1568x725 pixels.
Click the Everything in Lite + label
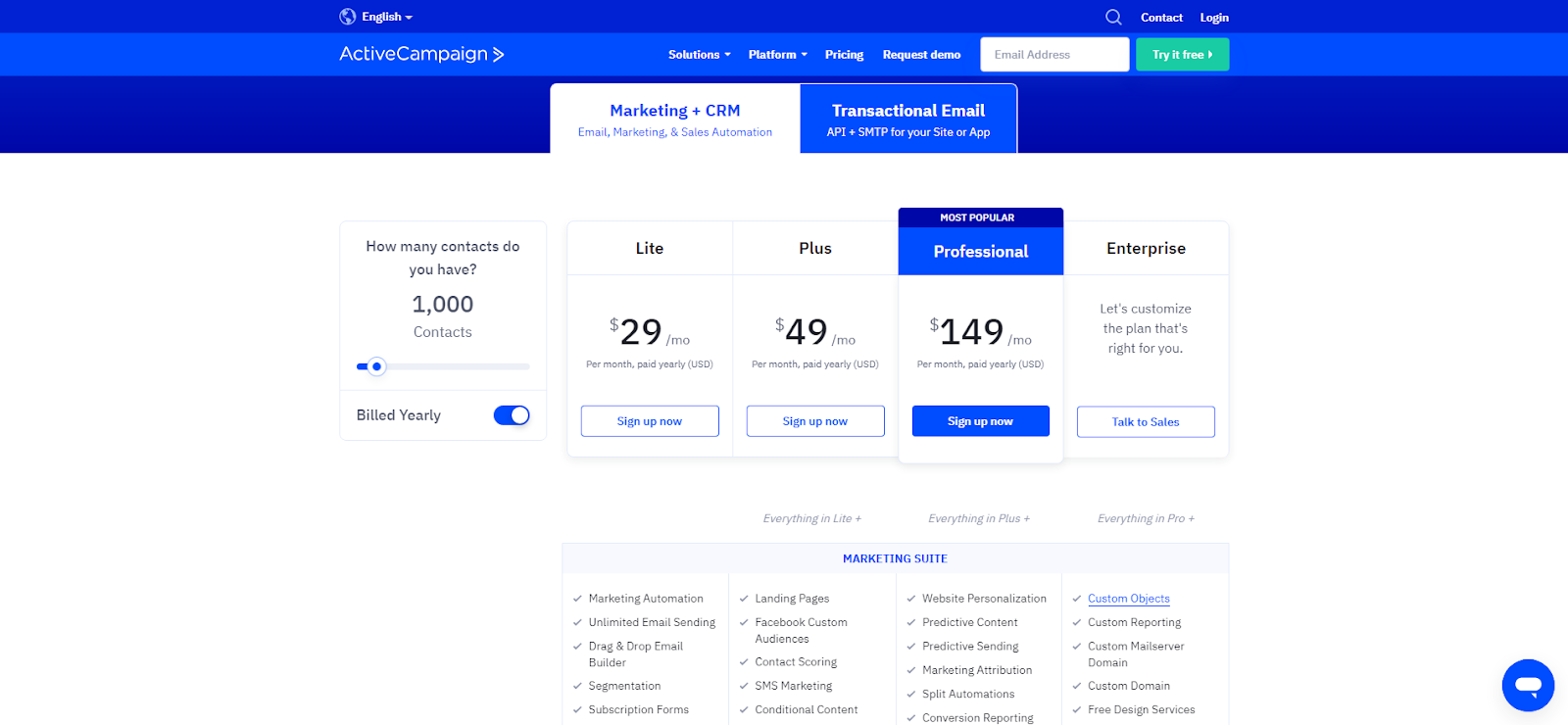pos(812,518)
